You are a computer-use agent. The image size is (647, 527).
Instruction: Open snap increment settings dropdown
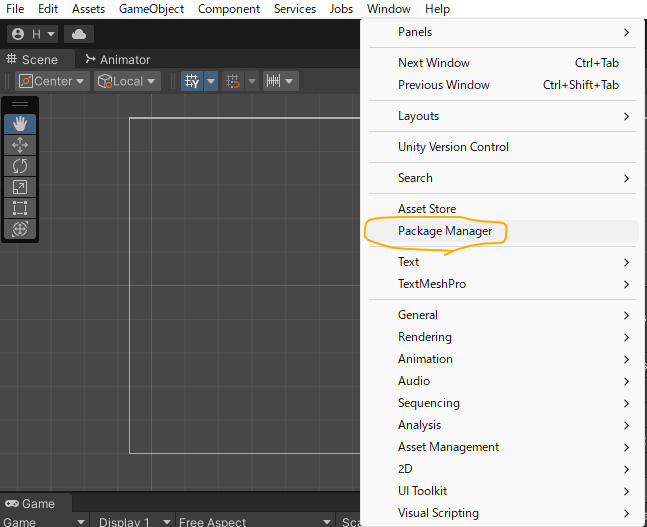(x=281, y=81)
